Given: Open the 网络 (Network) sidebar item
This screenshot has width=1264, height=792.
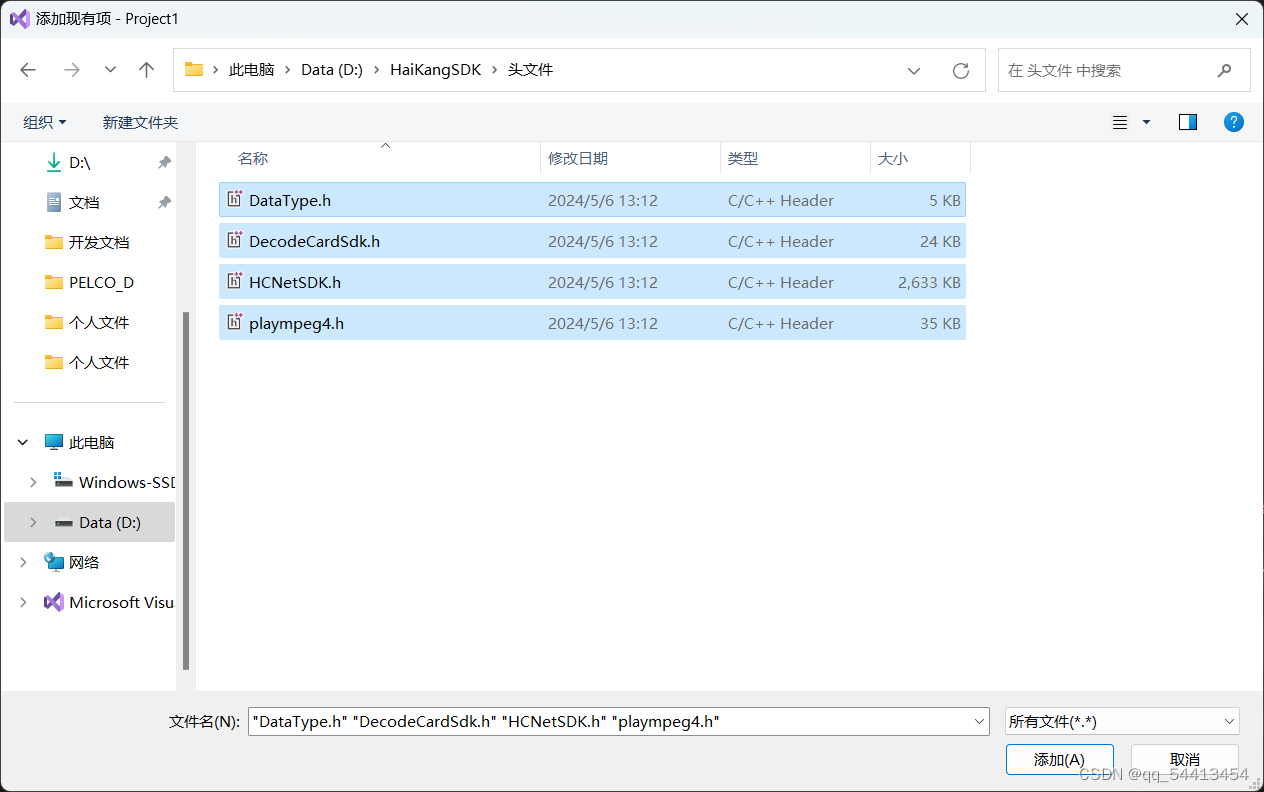Looking at the screenshot, I should (85, 562).
